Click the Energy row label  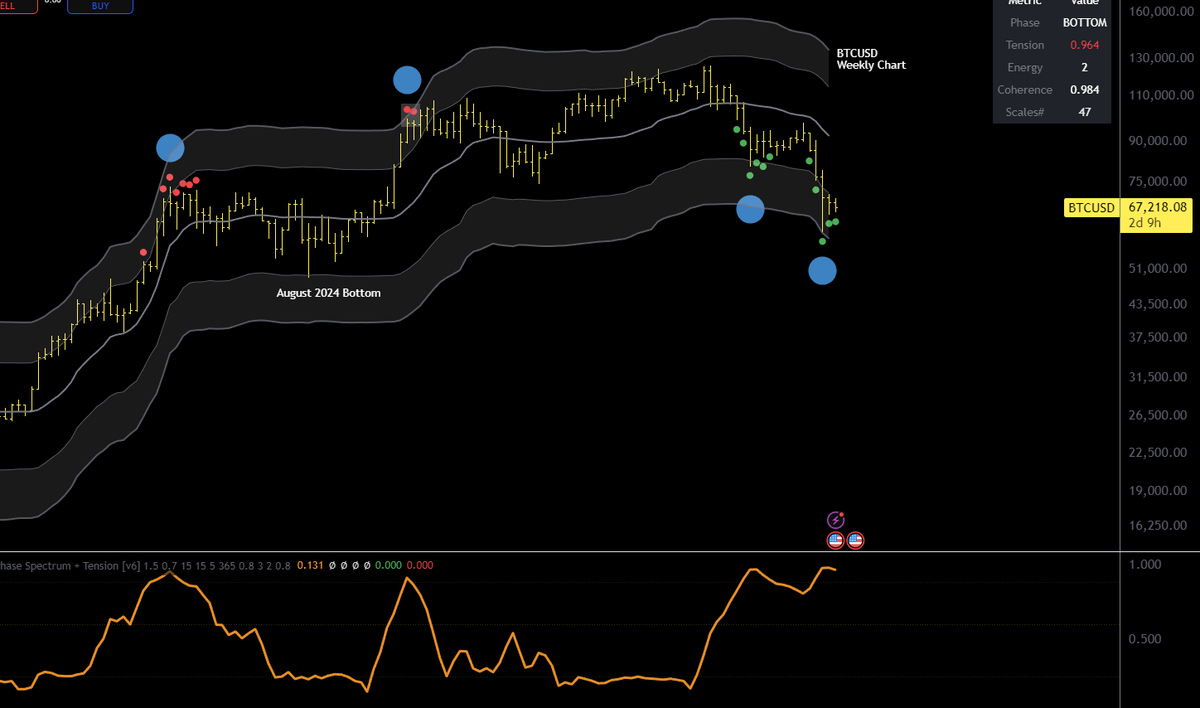[1025, 67]
